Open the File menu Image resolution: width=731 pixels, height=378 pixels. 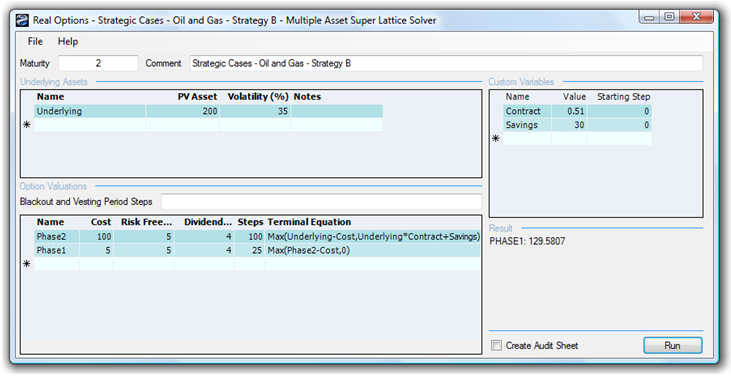pos(35,41)
